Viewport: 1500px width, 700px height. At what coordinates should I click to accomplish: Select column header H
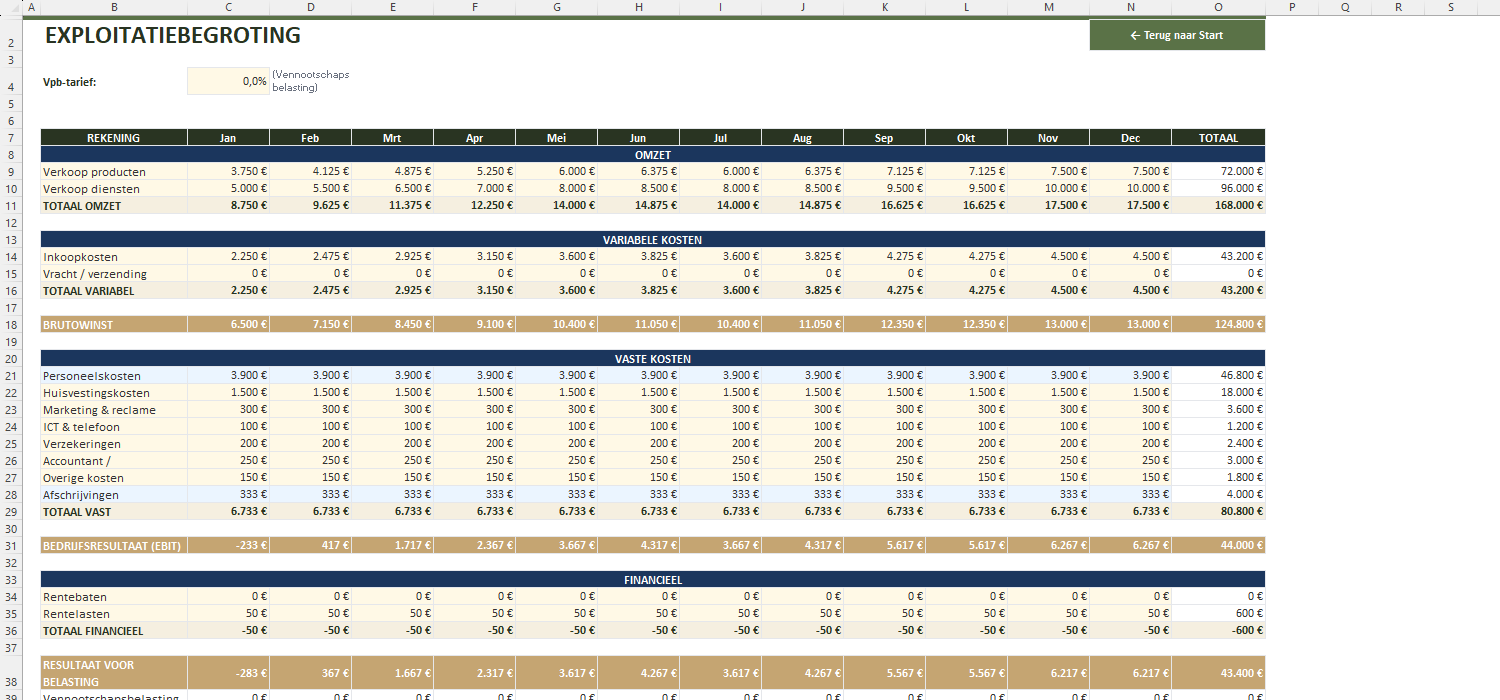pyautogui.click(x=639, y=7)
